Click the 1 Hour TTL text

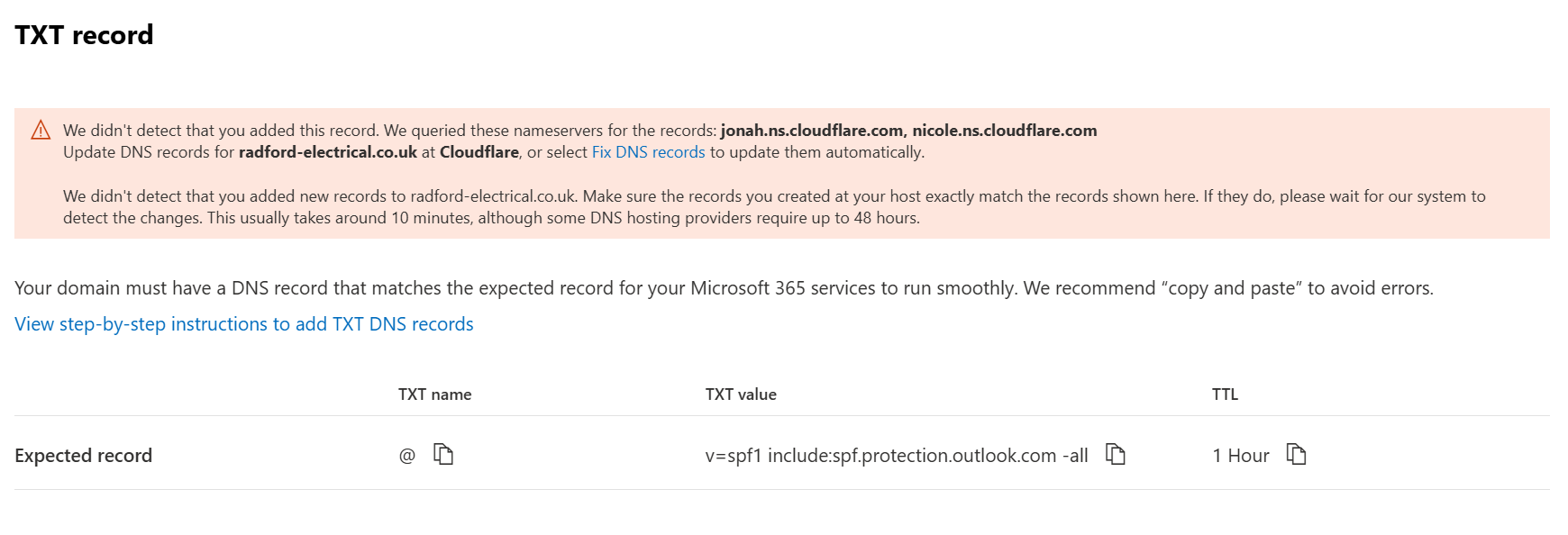[1241, 456]
